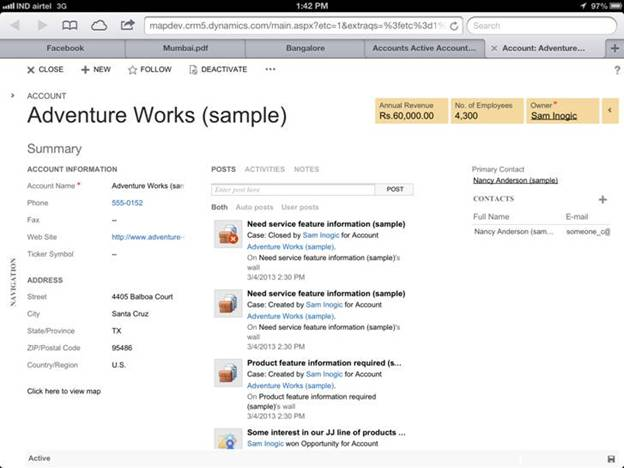Add a contact with the plus icon
624x468 pixels.
pos(603,199)
